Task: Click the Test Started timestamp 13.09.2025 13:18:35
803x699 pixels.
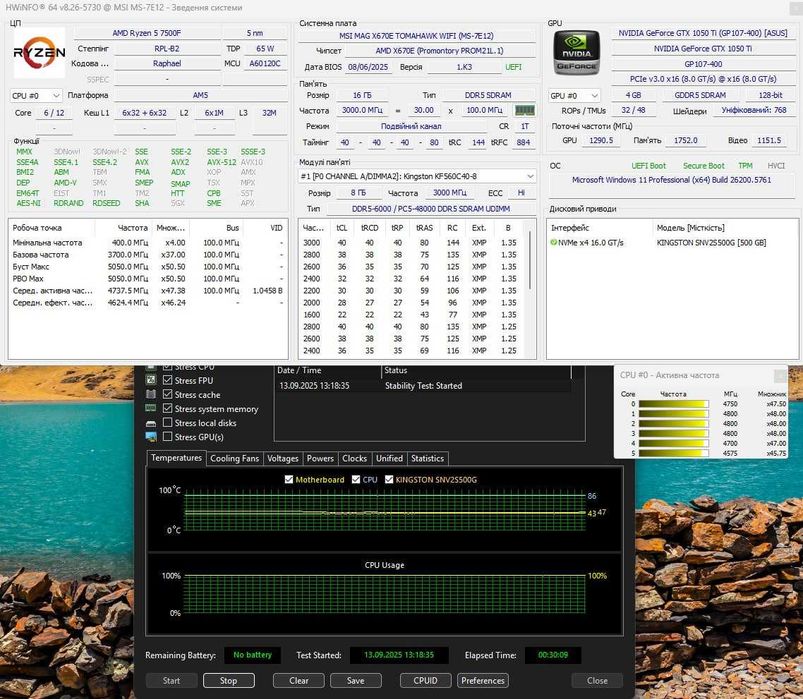Action: [399, 655]
